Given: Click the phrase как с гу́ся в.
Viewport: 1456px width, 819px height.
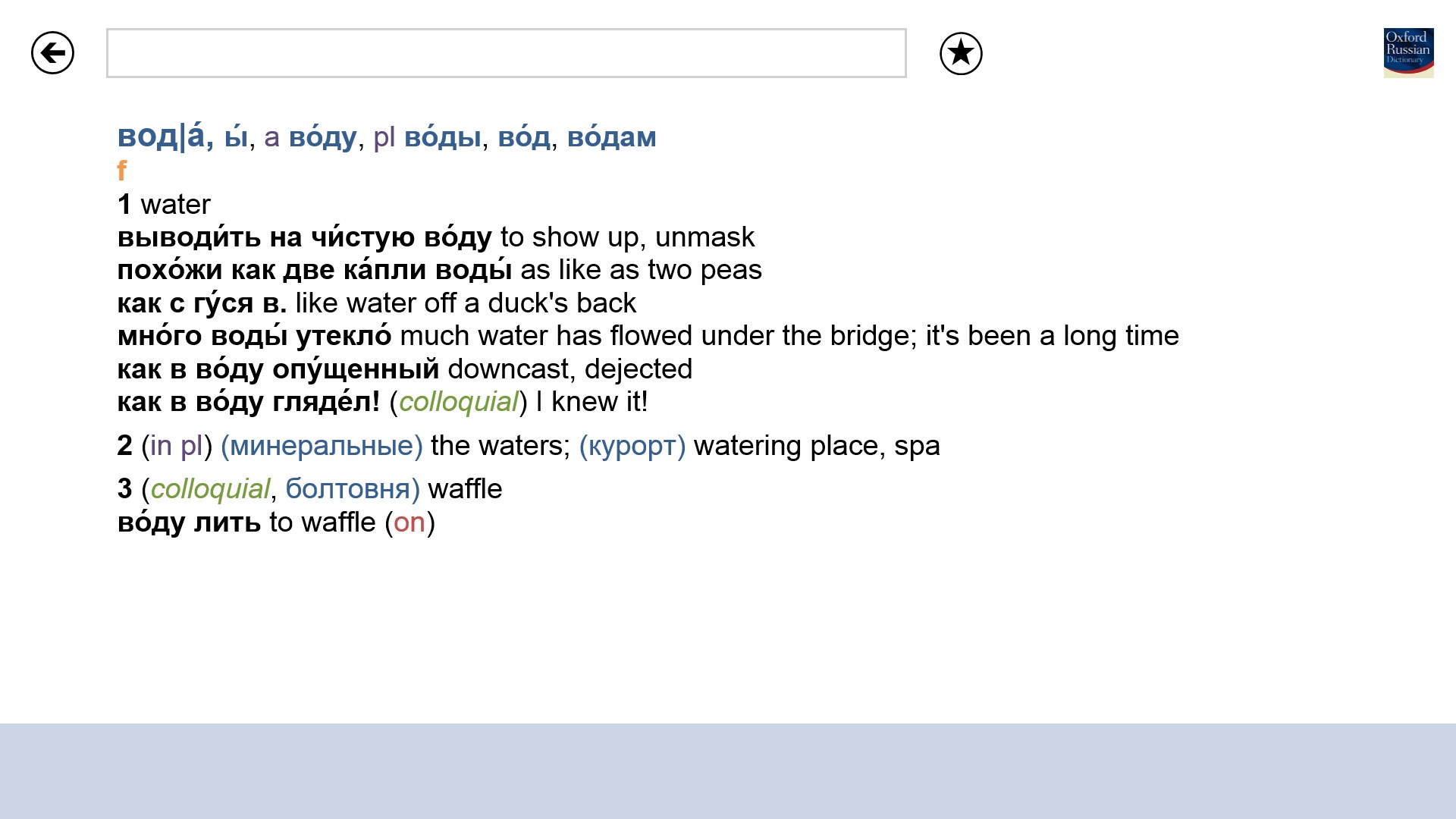Looking at the screenshot, I should (x=202, y=303).
